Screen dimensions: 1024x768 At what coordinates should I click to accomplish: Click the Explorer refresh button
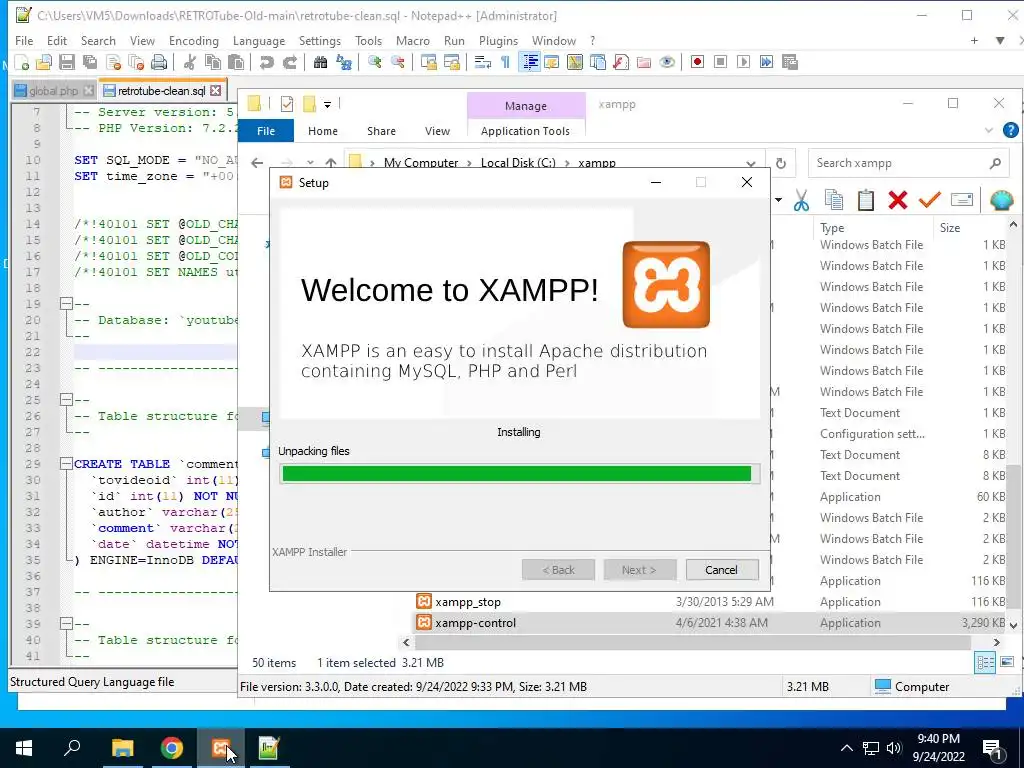pyautogui.click(x=781, y=163)
